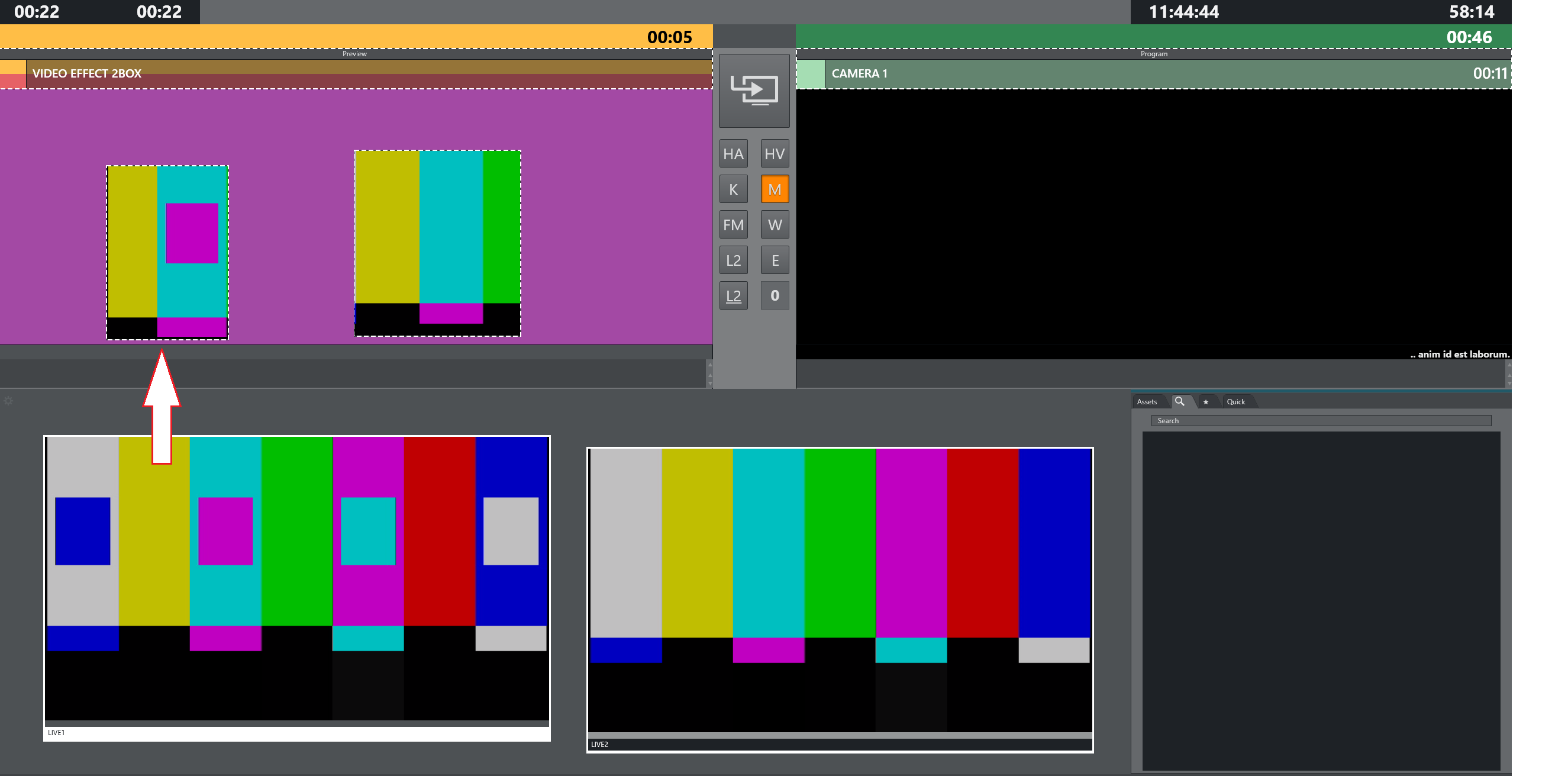Click the underlined L2 button

click(733, 295)
